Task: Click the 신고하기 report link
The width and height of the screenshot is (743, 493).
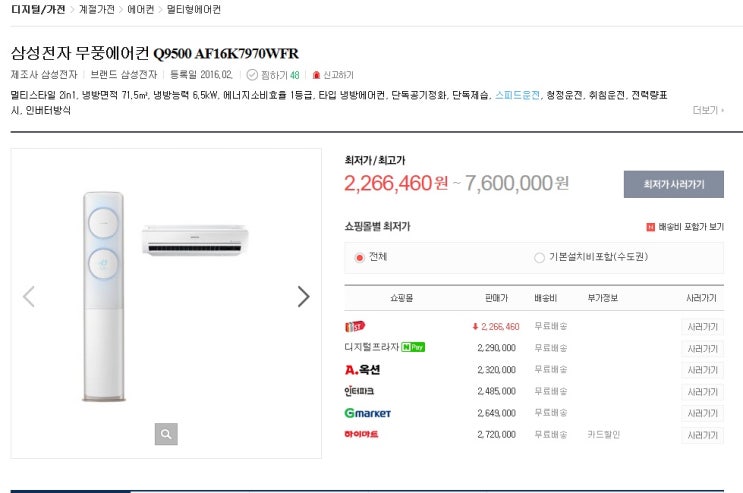Action: pos(338,75)
